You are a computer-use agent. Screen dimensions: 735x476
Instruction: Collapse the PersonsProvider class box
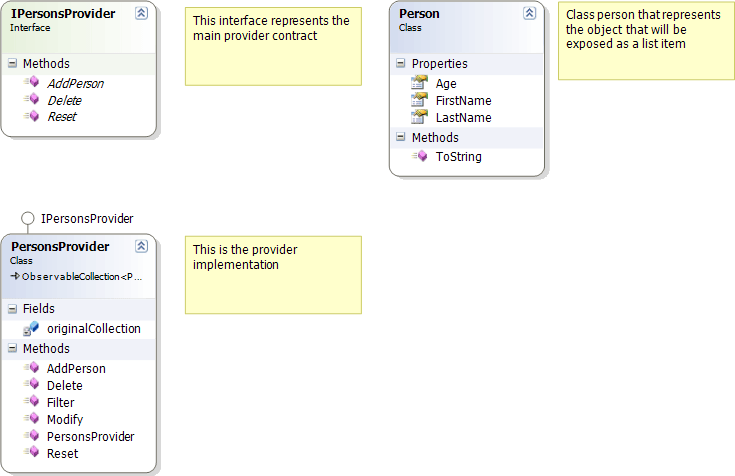tap(141, 246)
